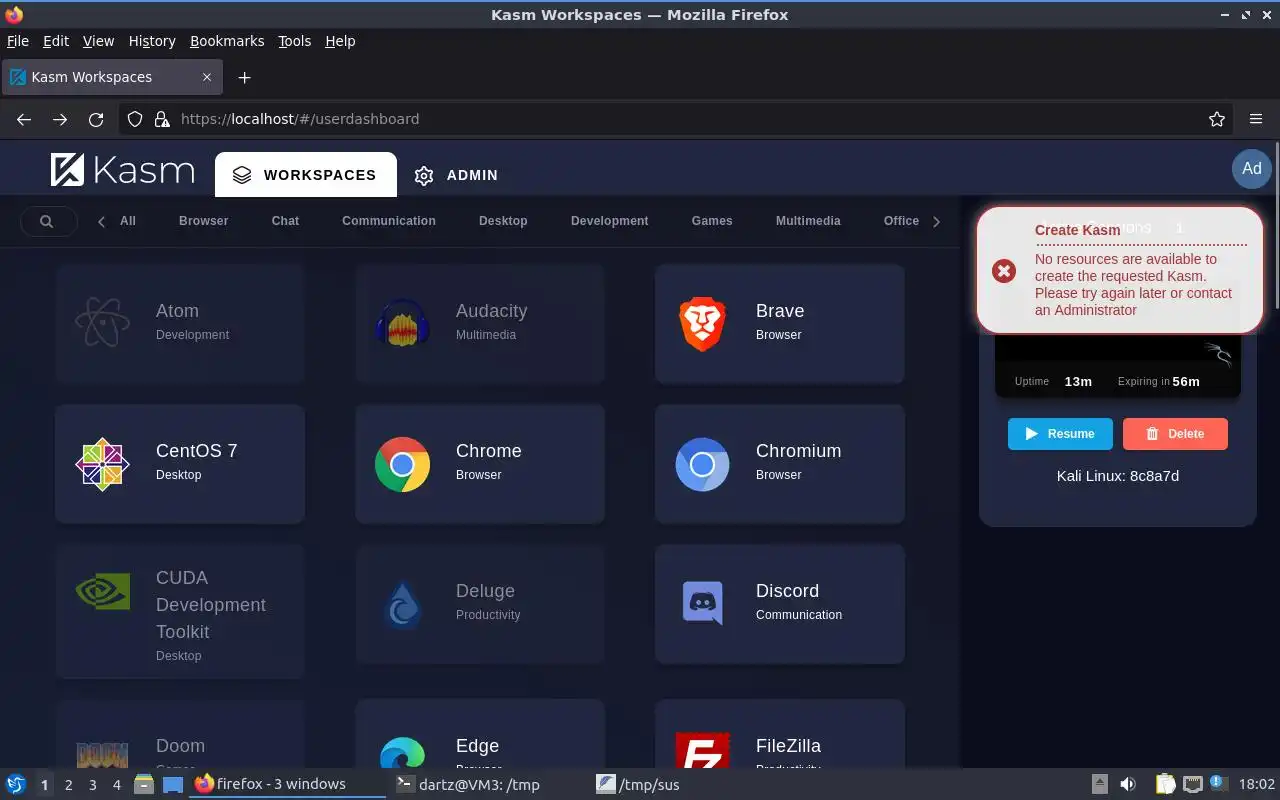
Task: Click the Deluge droplet icon
Action: tap(402, 603)
